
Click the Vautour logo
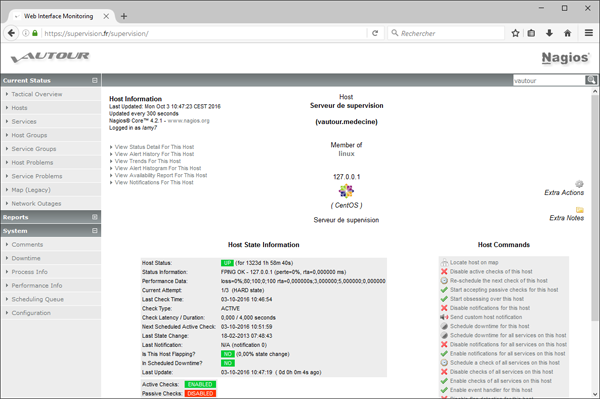[x=50, y=57]
